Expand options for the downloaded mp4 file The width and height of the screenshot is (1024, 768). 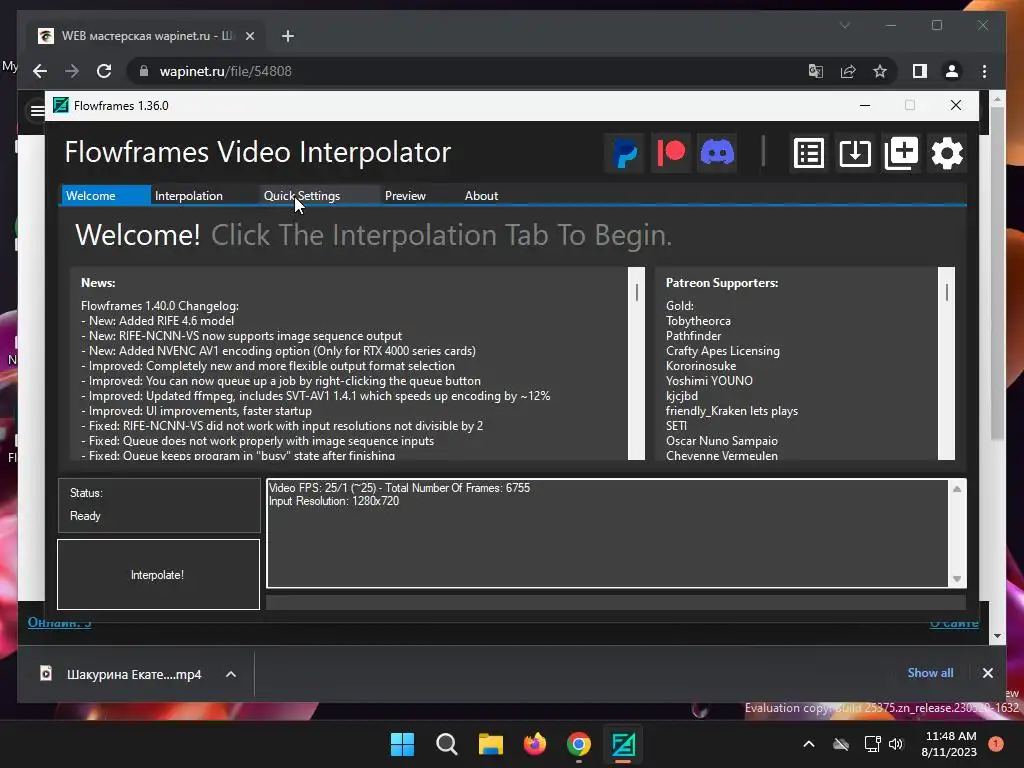[231, 674]
